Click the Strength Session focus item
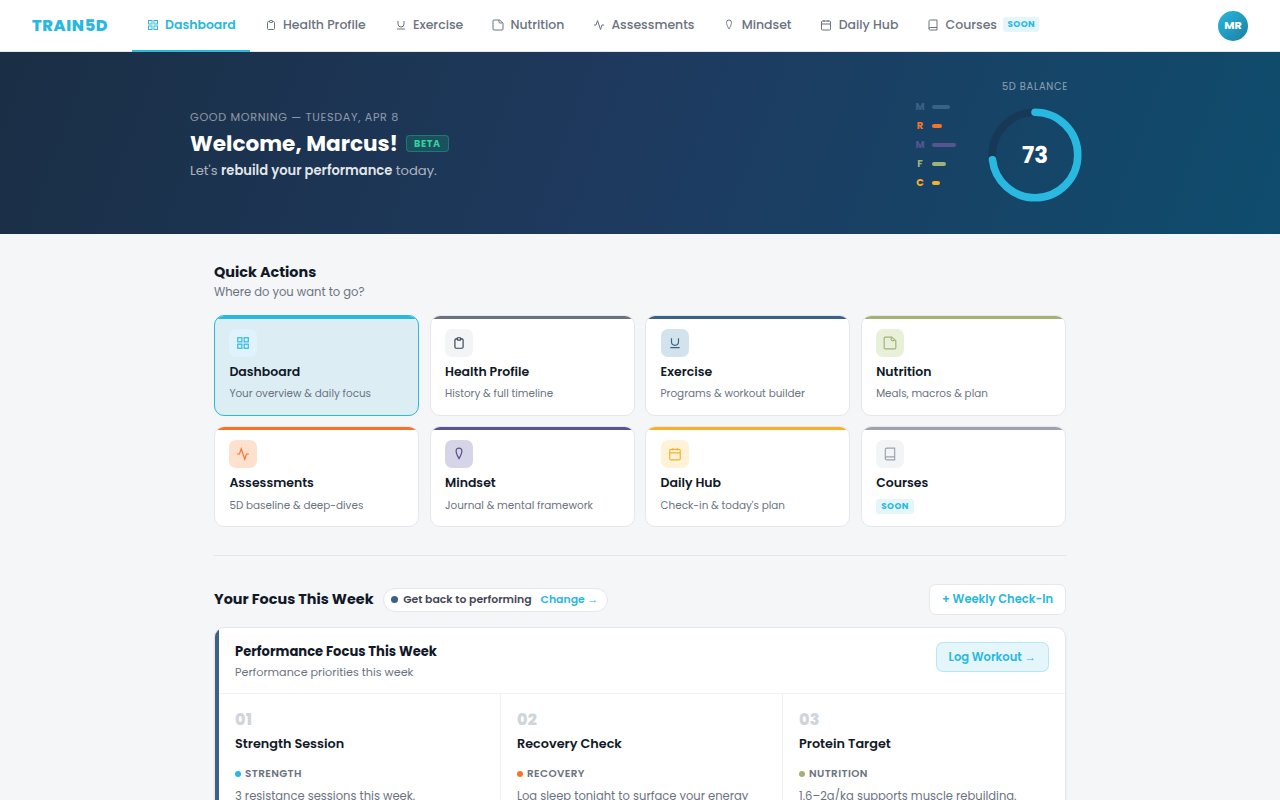 point(359,747)
